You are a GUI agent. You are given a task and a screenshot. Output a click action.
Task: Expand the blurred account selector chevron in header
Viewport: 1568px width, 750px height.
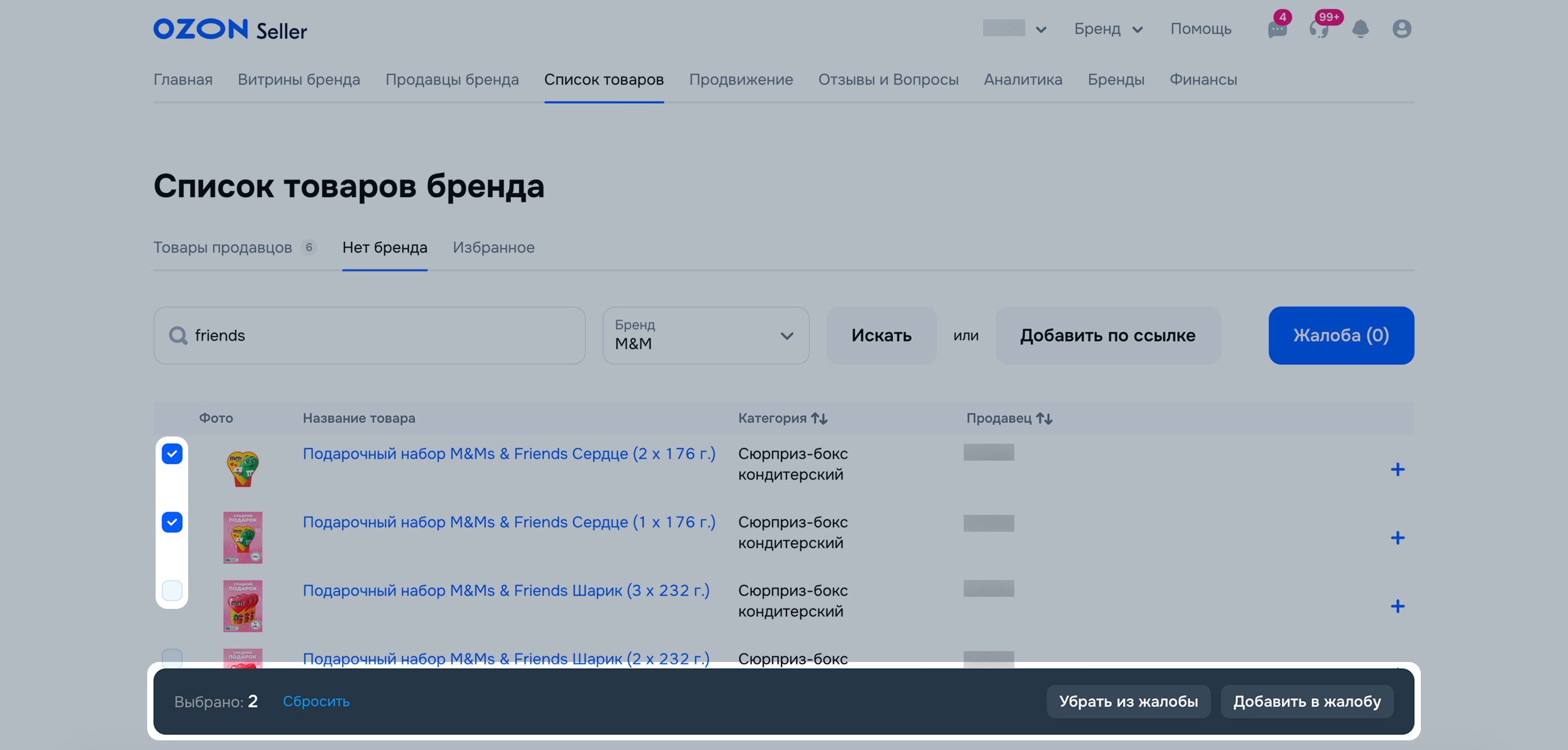(x=1041, y=30)
